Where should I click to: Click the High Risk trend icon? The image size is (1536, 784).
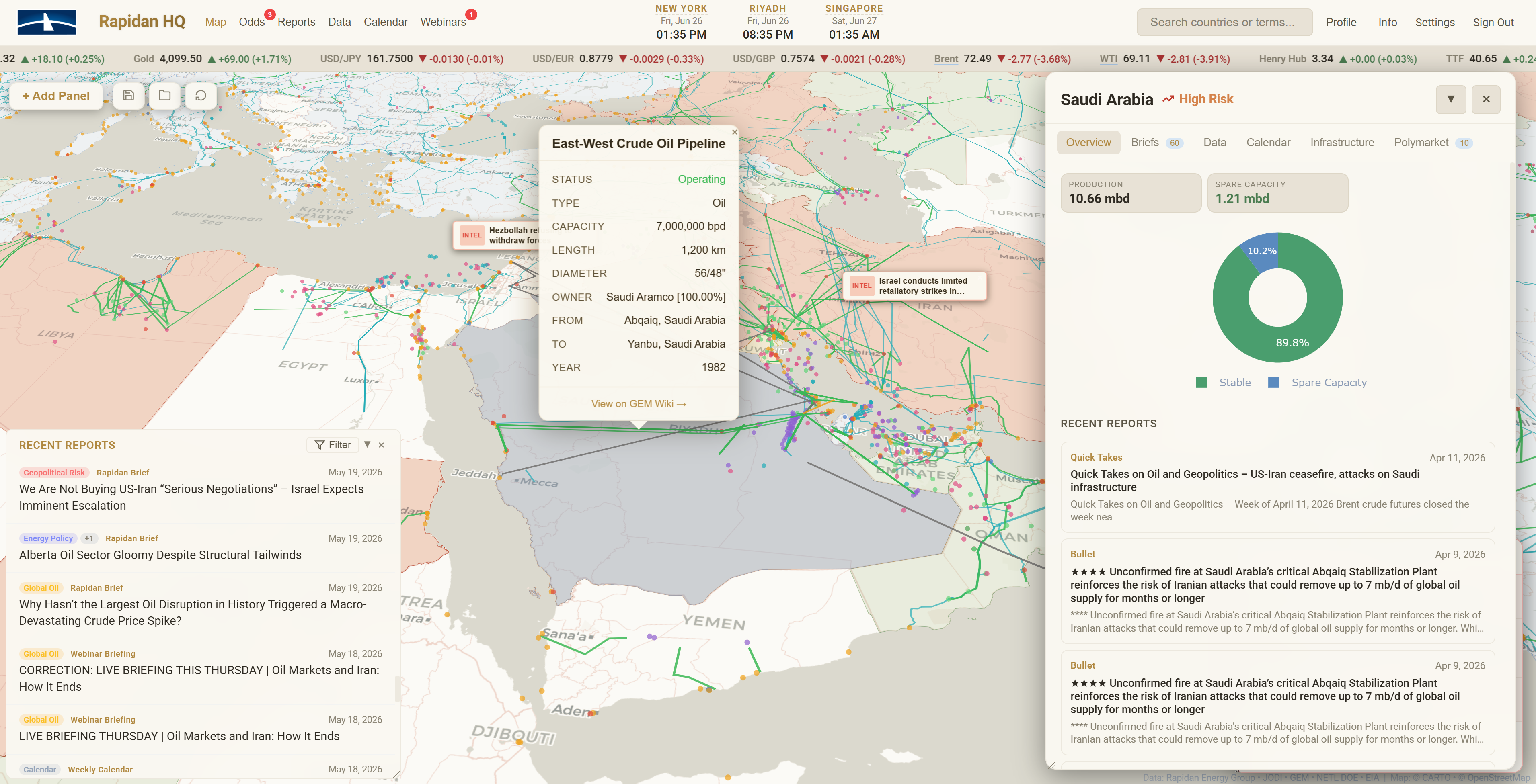(1168, 100)
